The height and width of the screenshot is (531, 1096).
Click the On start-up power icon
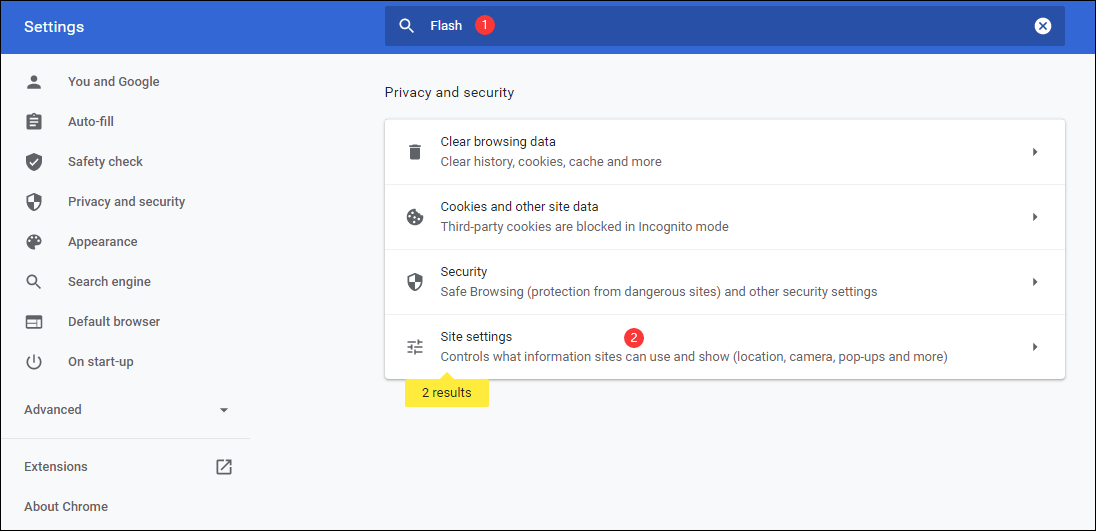(x=34, y=362)
